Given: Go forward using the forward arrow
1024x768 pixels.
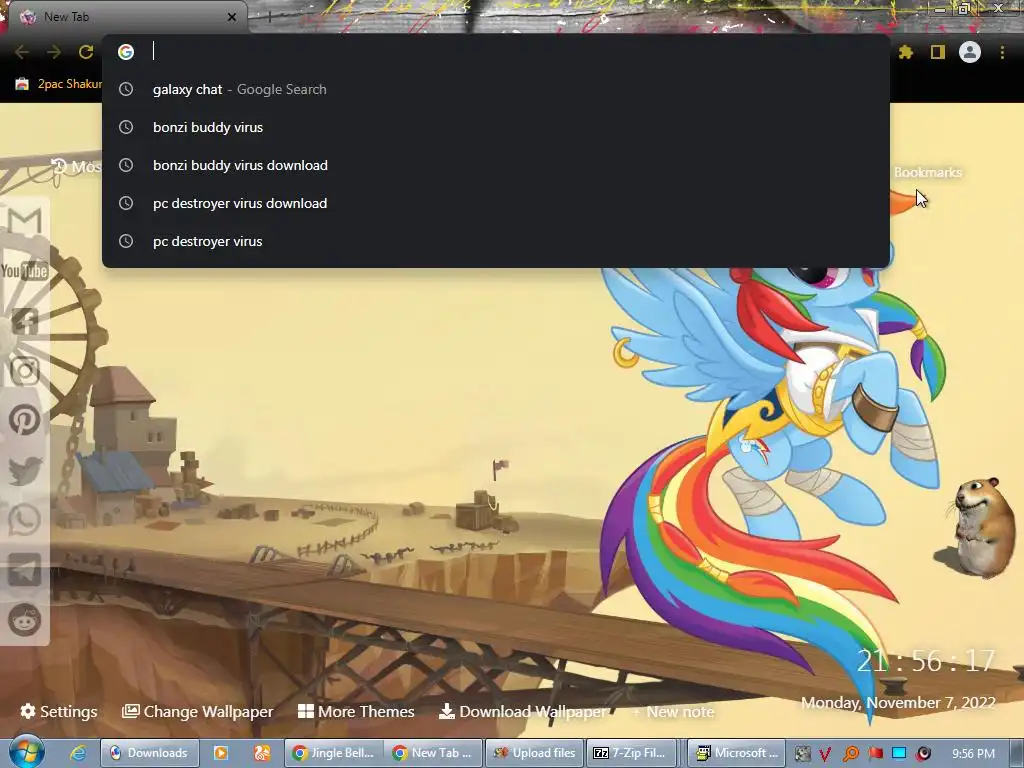Looking at the screenshot, I should pos(54,52).
